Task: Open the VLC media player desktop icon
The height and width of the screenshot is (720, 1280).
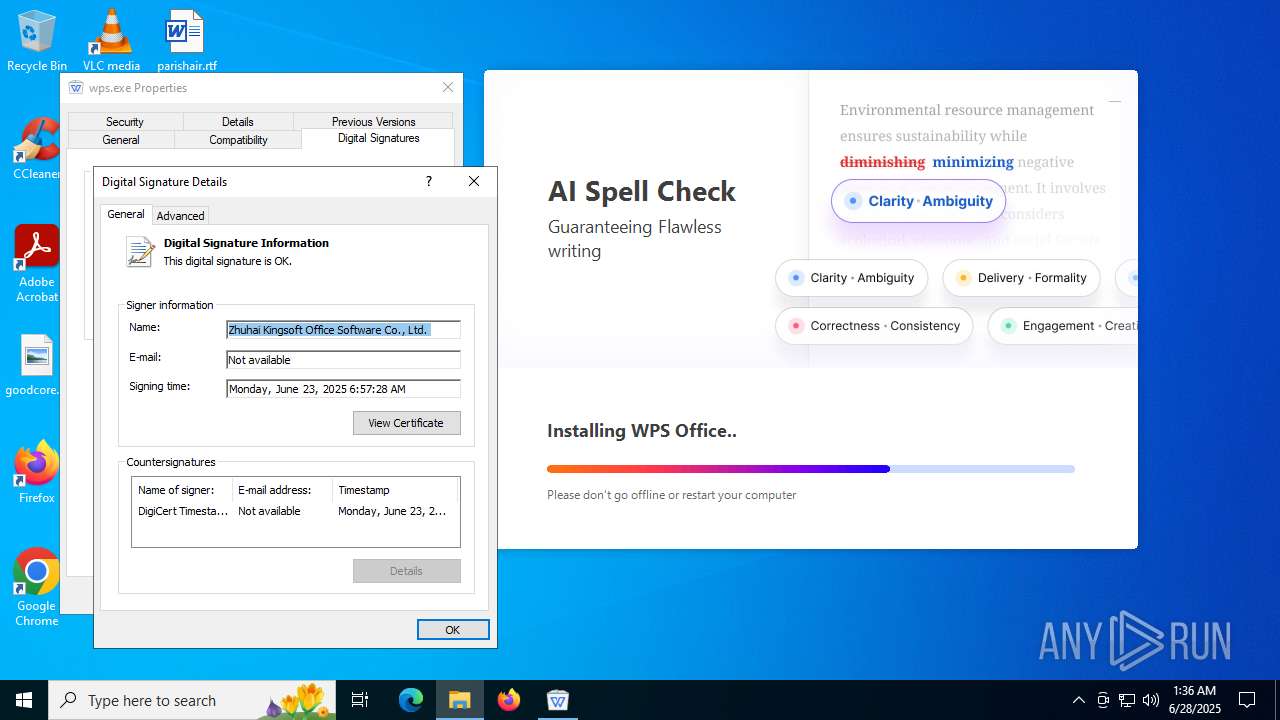Action: point(111,40)
